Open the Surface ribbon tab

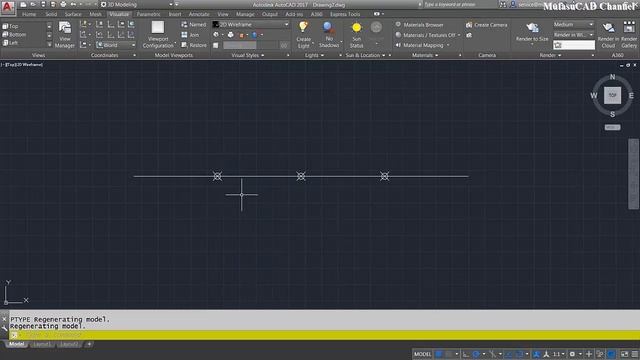[73, 14]
